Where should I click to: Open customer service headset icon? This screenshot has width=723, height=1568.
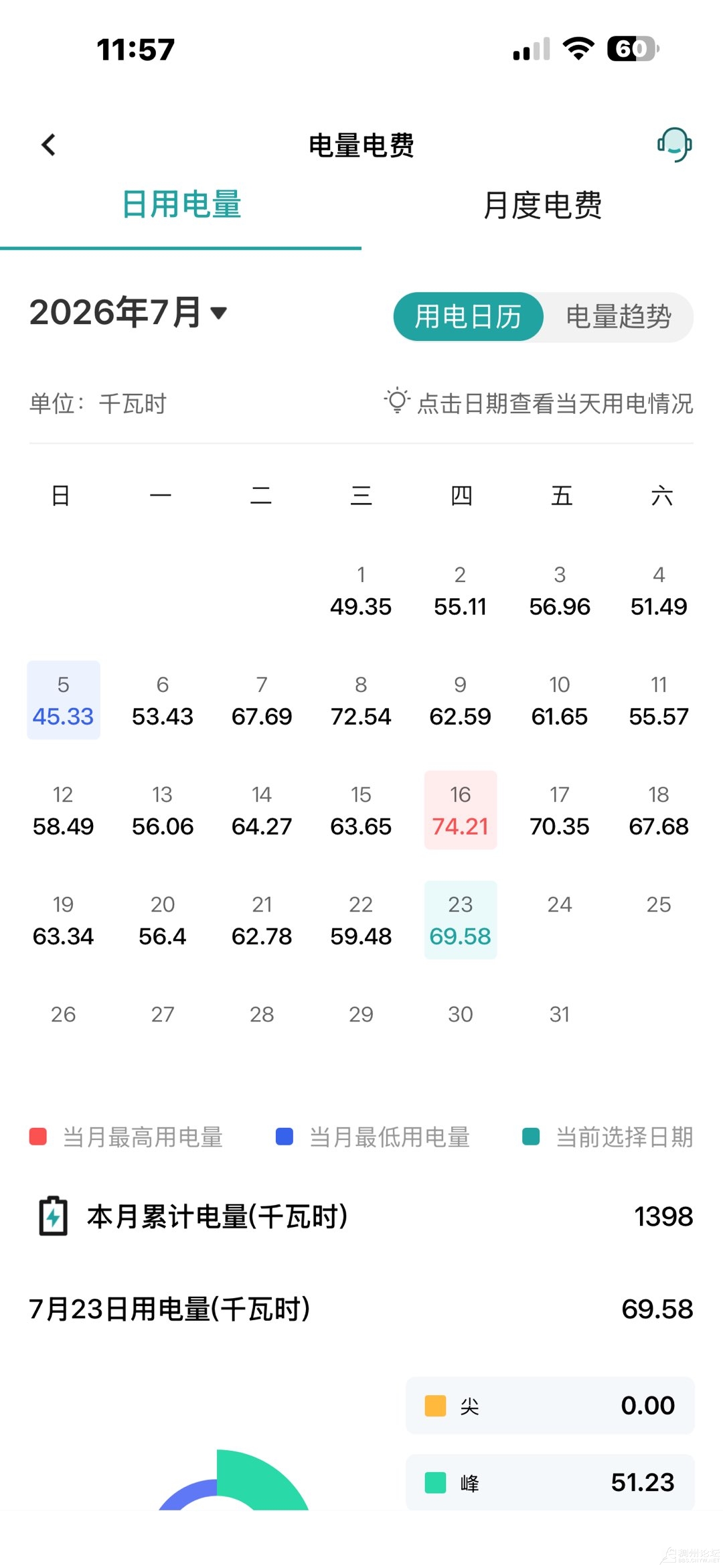[x=674, y=145]
